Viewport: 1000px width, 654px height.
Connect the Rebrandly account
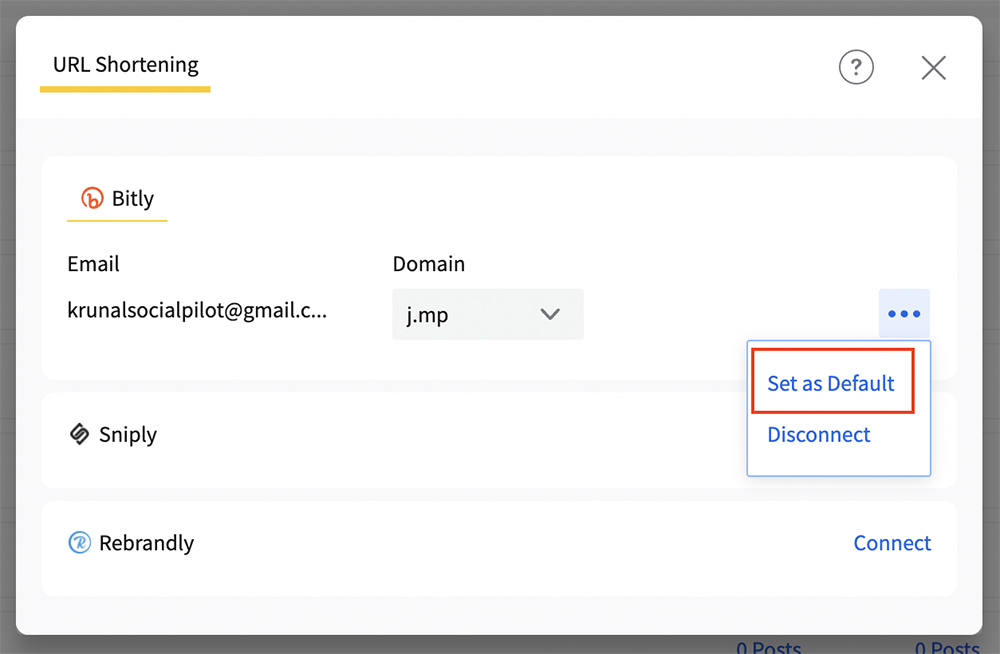(892, 543)
